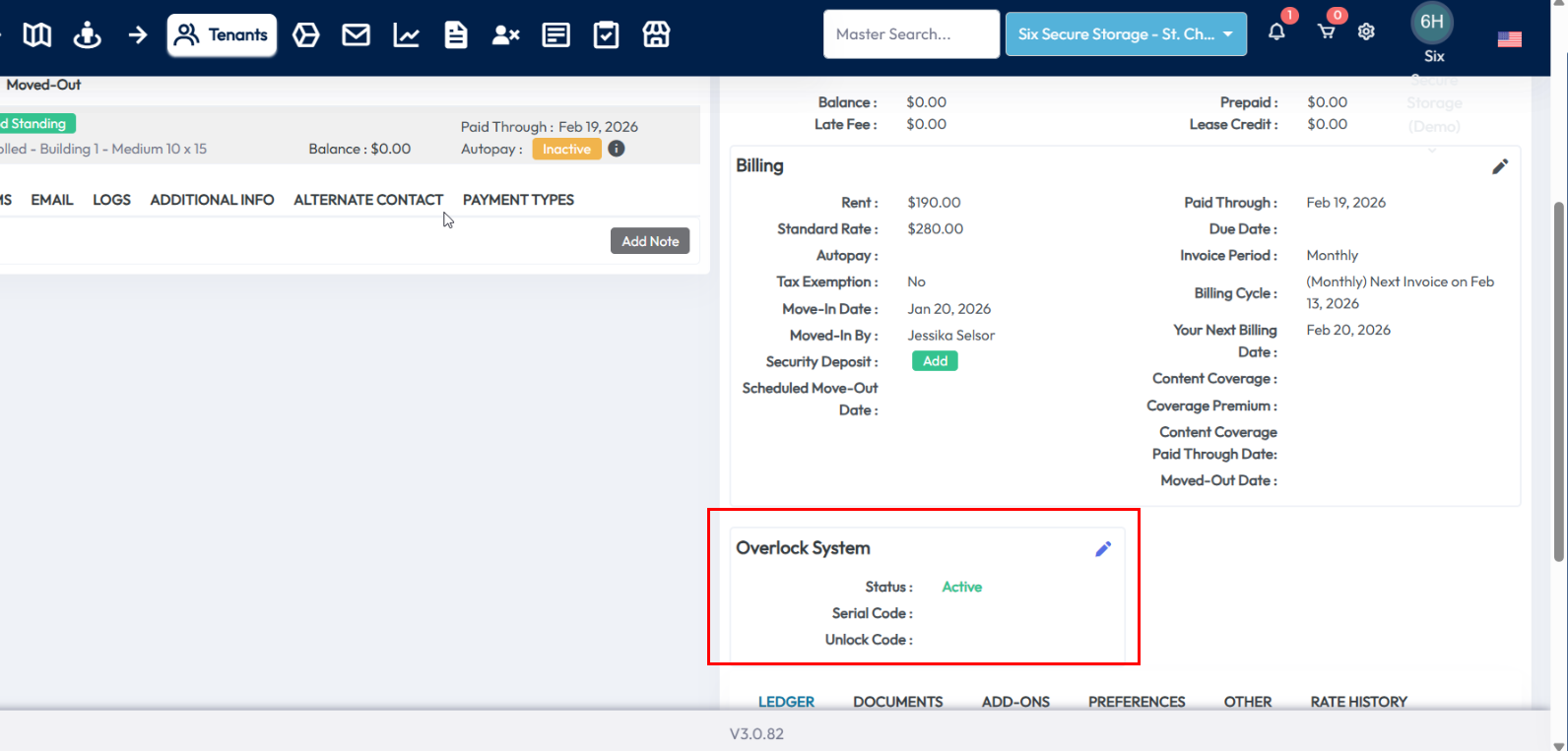1568x751 pixels.
Task: Click the notifications bell icon
Action: (x=1276, y=31)
